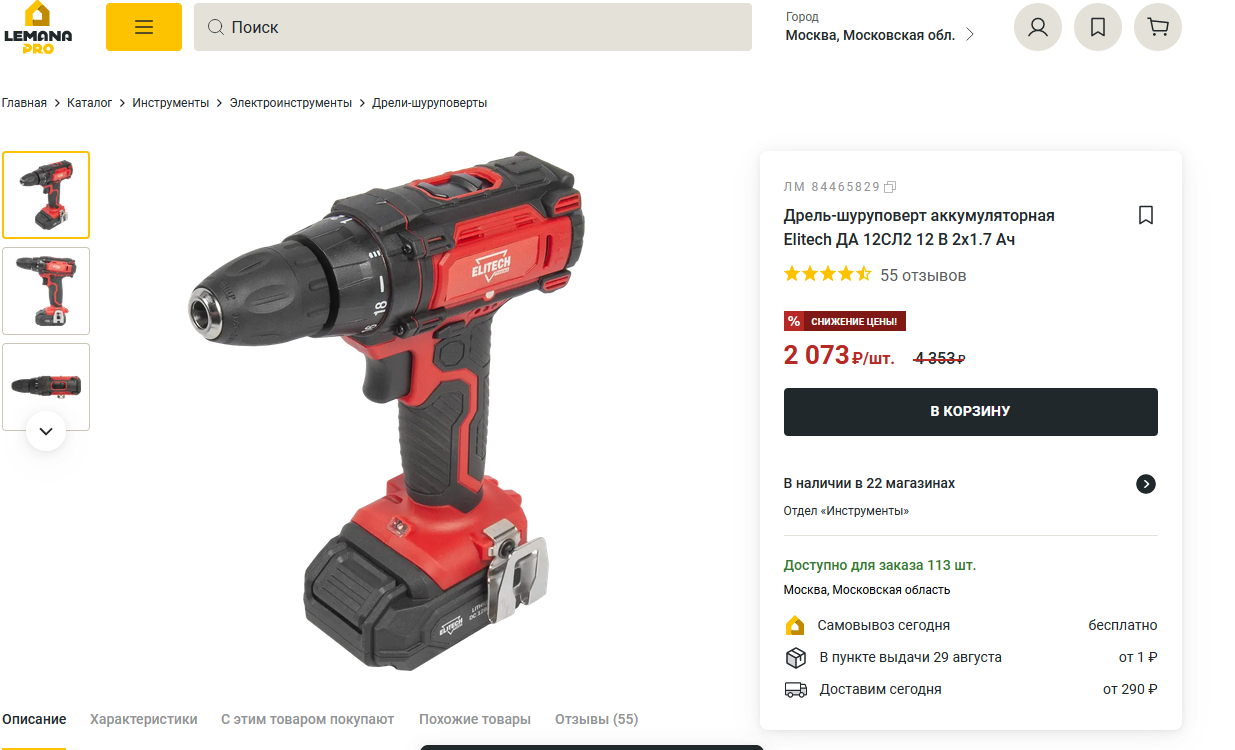Go to Электроинструменты breadcrumb
The image size is (1235, 750).
coord(291,103)
